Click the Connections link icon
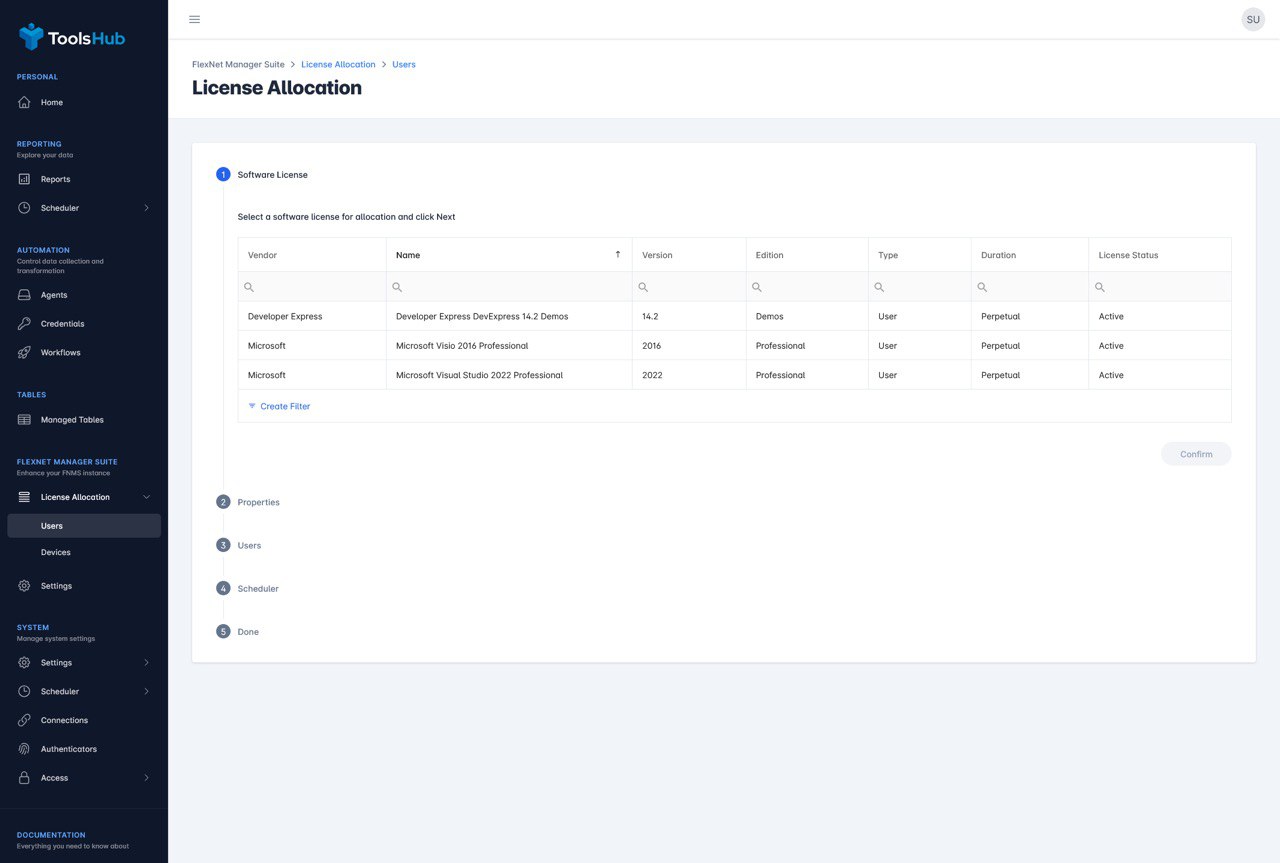Image resolution: width=1280 pixels, height=863 pixels. 24,720
